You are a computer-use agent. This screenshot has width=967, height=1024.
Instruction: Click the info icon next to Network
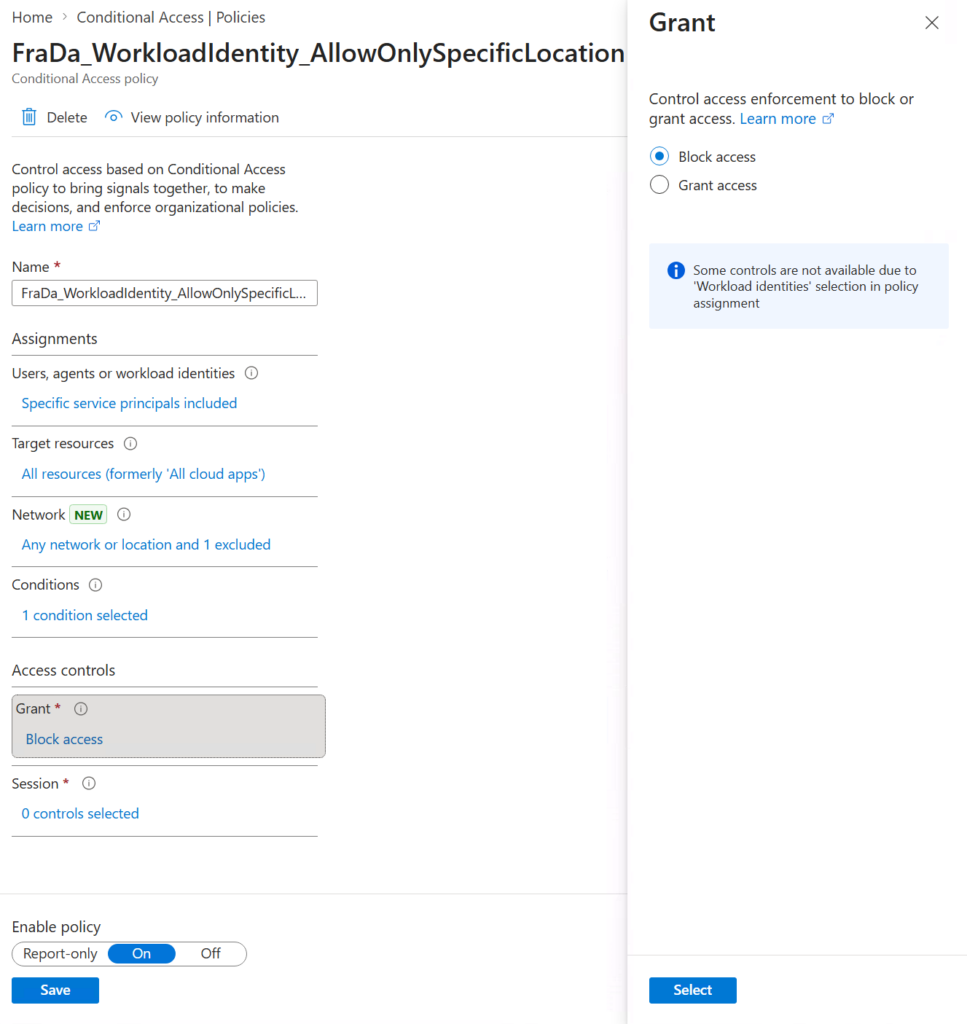pyautogui.click(x=124, y=514)
